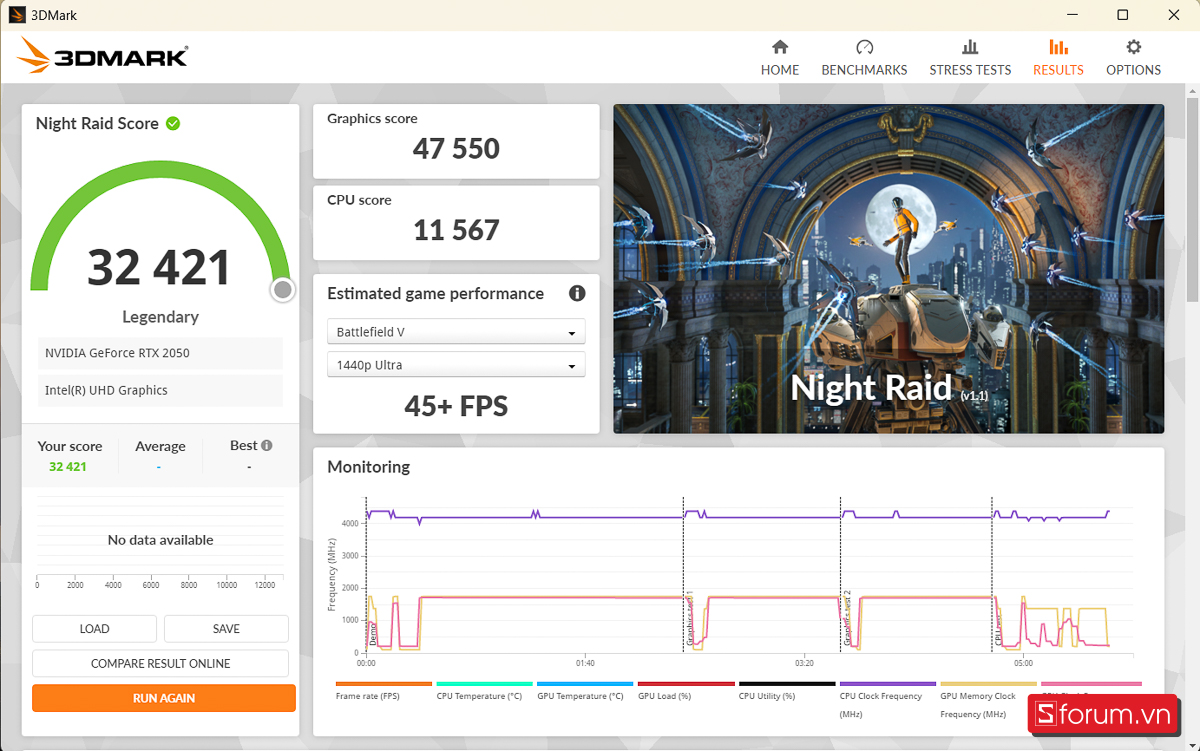Close the 3DMark window
The height and width of the screenshot is (751, 1200).
[x=1173, y=15]
